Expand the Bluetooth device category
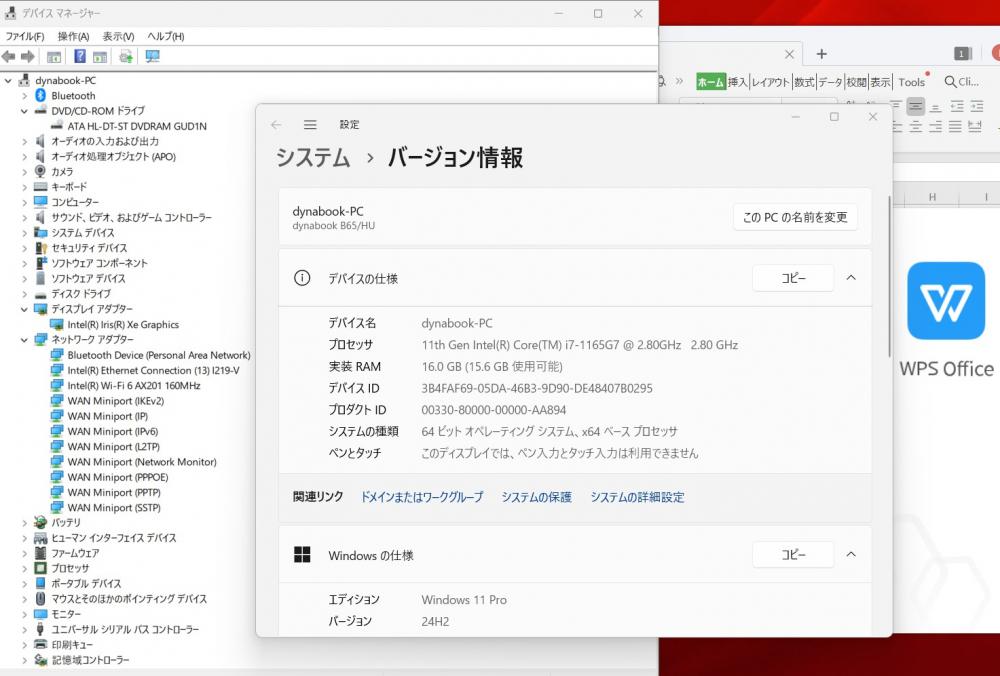This screenshot has height=676, width=1000. click(25, 96)
